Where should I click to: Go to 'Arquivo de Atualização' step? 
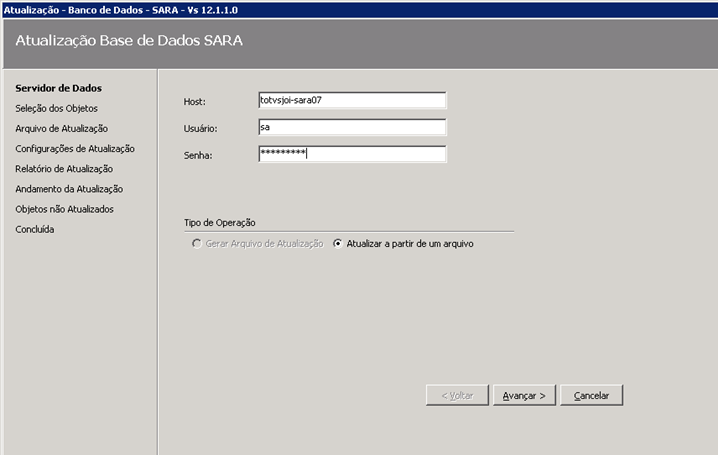61,129
